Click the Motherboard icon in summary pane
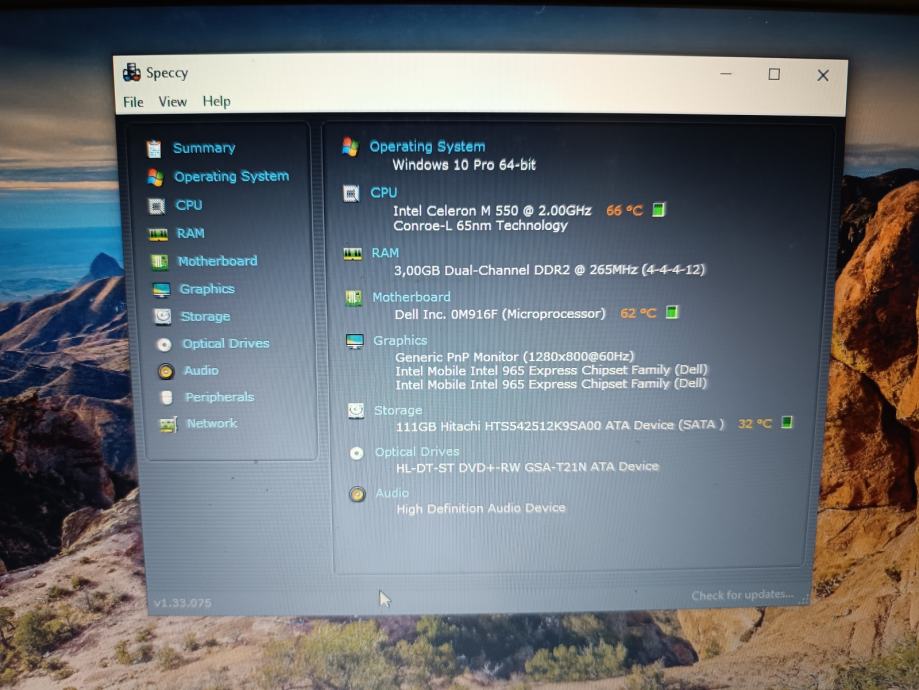The width and height of the screenshot is (919, 690). [x=353, y=298]
